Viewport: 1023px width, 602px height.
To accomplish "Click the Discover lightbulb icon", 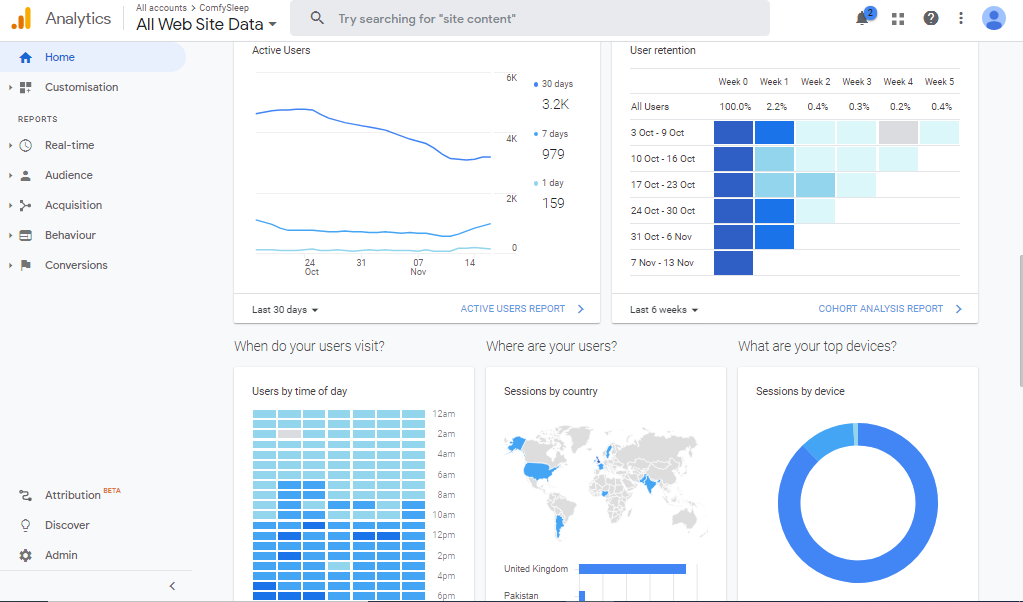I will [25, 526].
